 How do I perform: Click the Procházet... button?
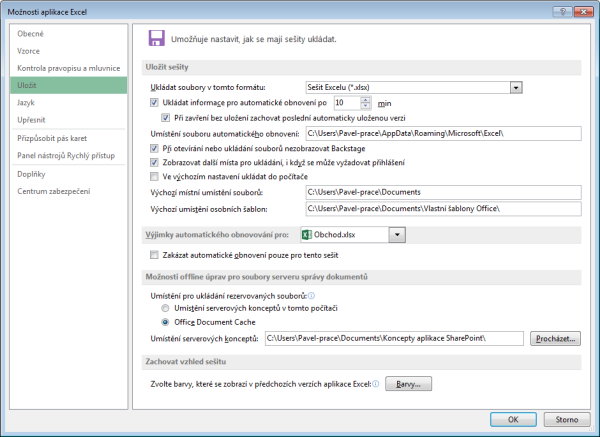click(x=555, y=339)
